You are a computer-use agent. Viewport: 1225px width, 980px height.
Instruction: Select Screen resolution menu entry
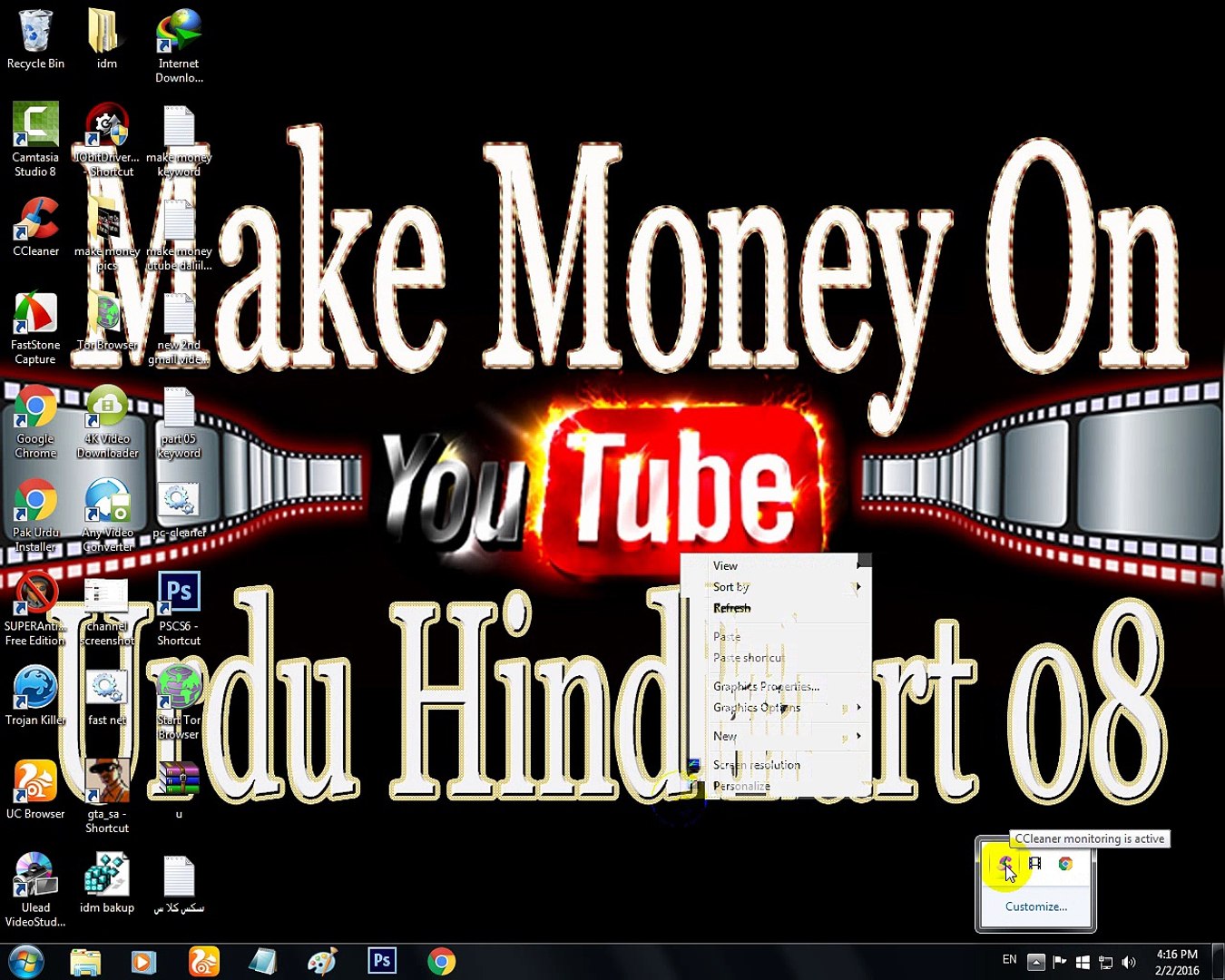tap(776, 765)
